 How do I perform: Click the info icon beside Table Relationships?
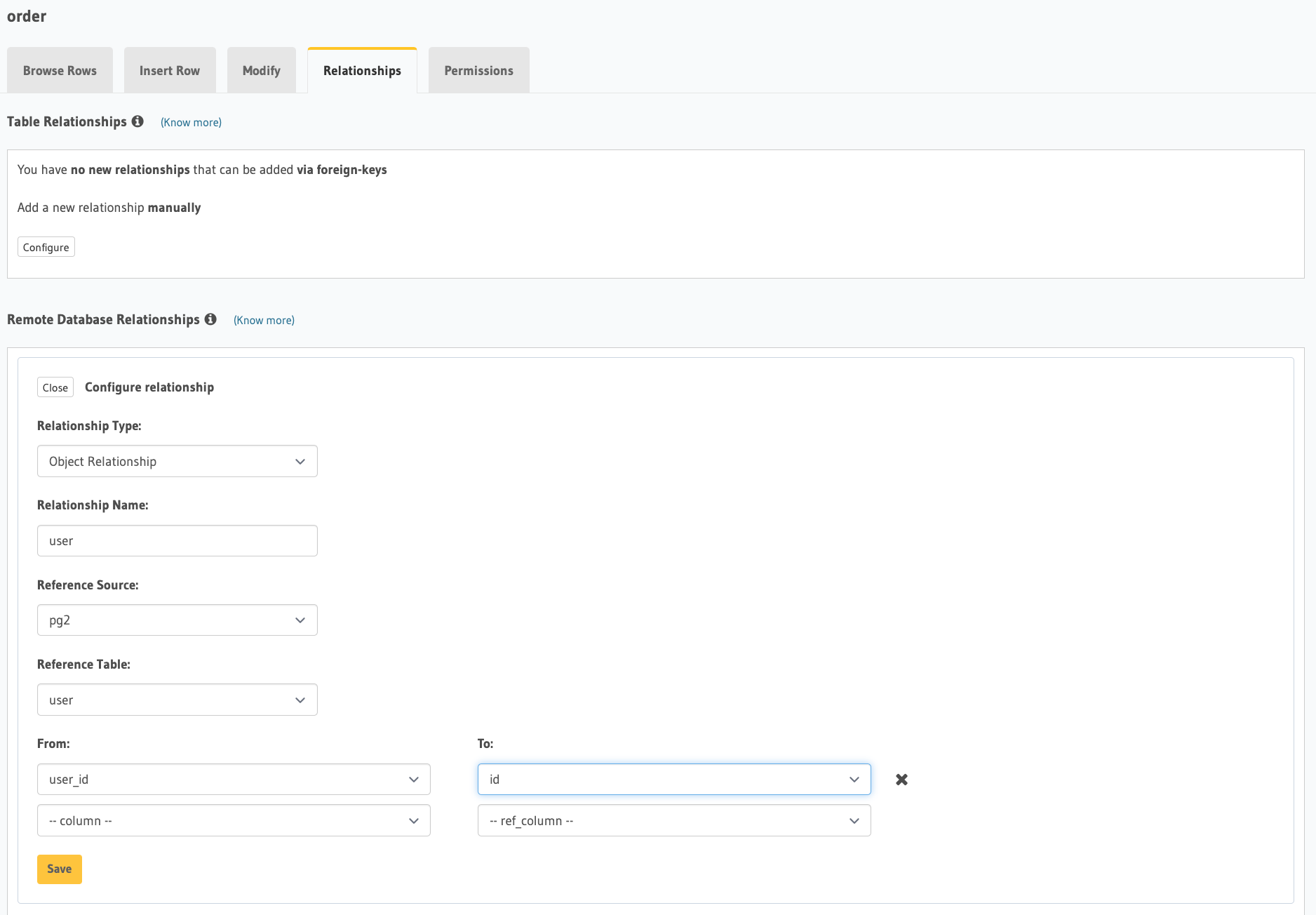(137, 121)
